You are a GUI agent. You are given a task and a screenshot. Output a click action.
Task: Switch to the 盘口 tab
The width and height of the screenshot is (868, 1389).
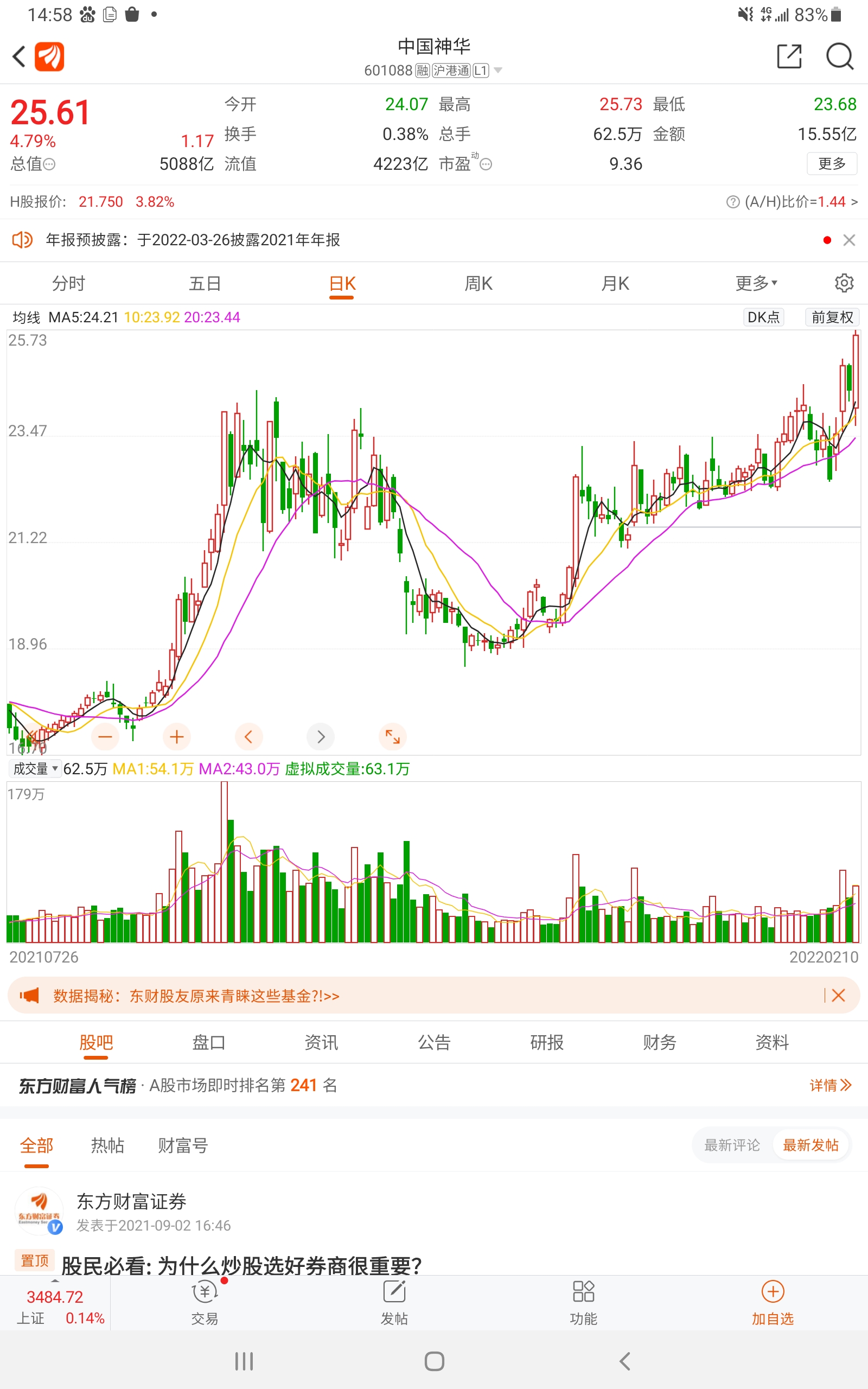click(x=209, y=1042)
